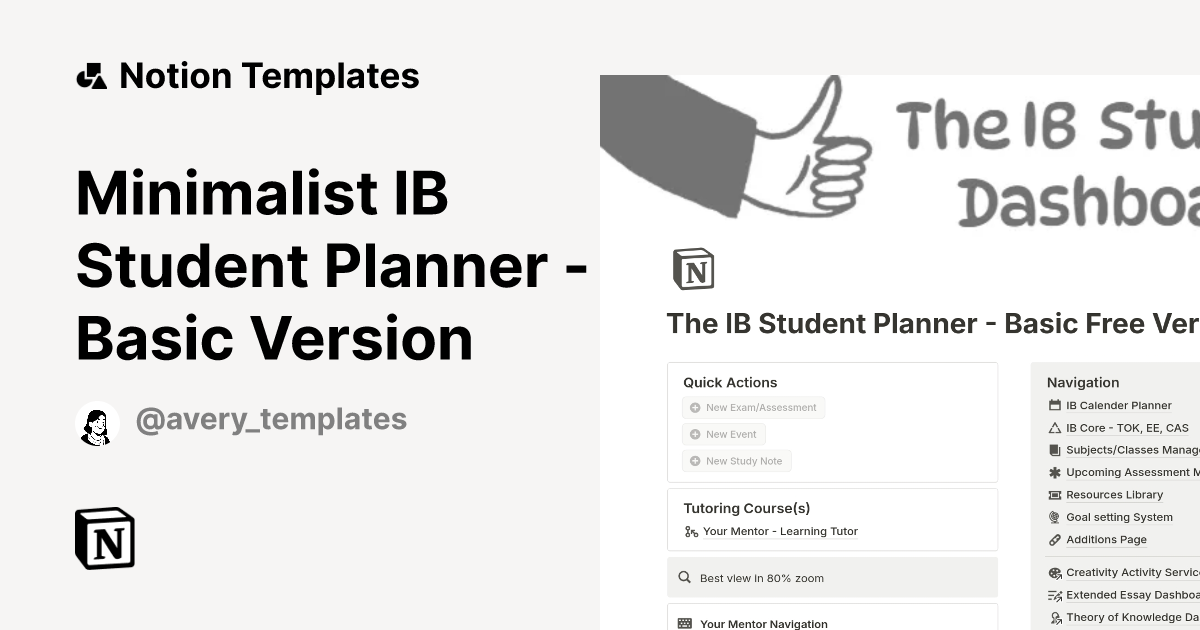Screen dimensions: 1200x630
Task: Open the Creativity Activity Service link
Action: coord(1133,572)
